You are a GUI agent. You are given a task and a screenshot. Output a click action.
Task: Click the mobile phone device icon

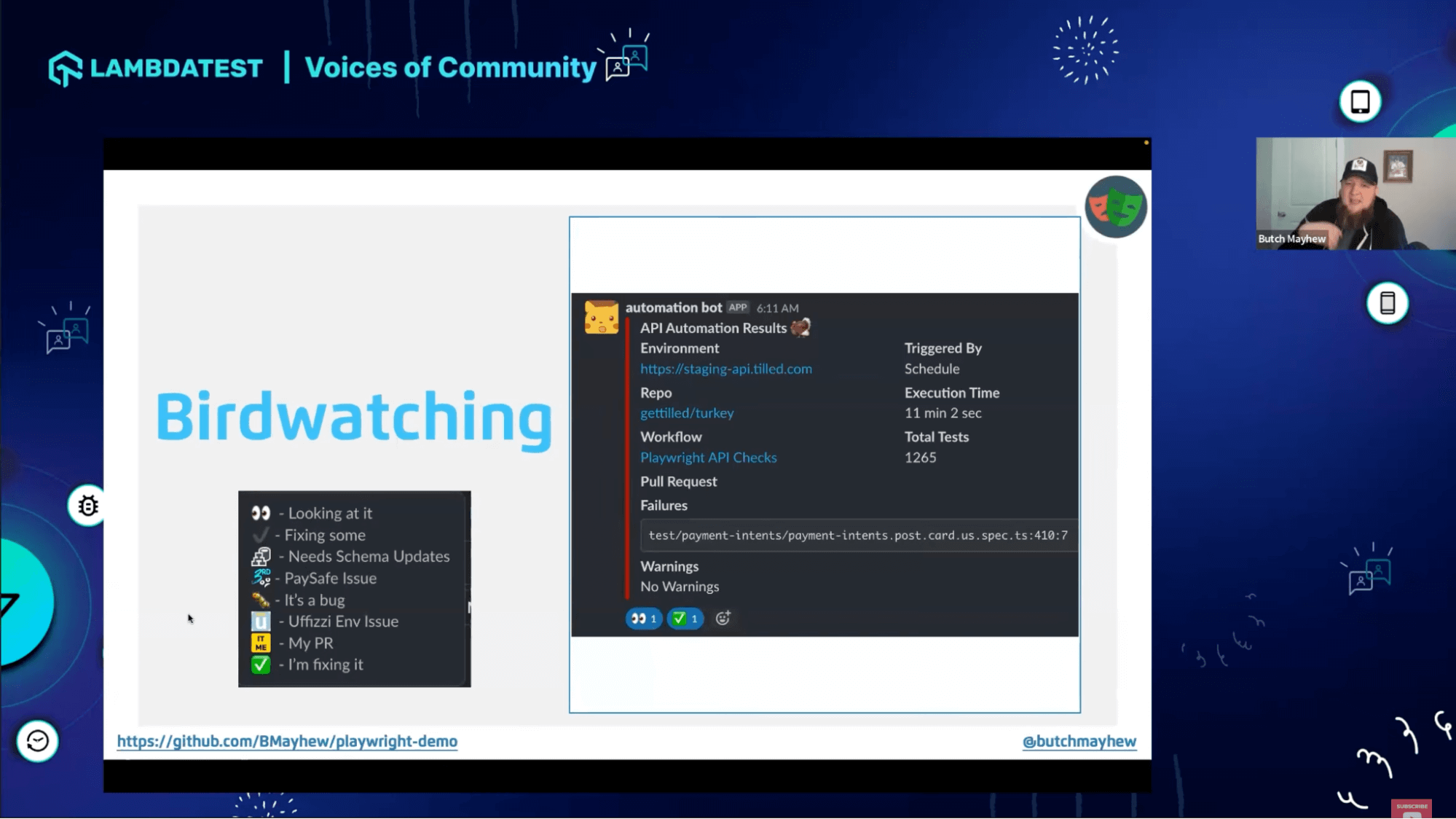[1387, 303]
